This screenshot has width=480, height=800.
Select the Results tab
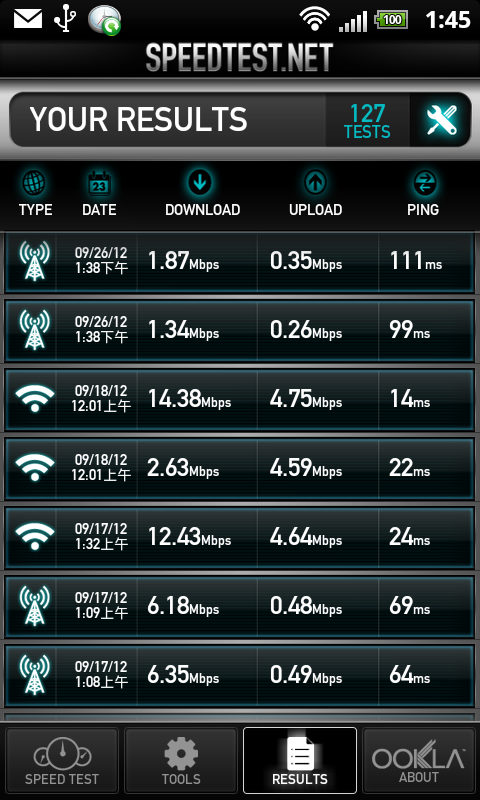[300, 761]
